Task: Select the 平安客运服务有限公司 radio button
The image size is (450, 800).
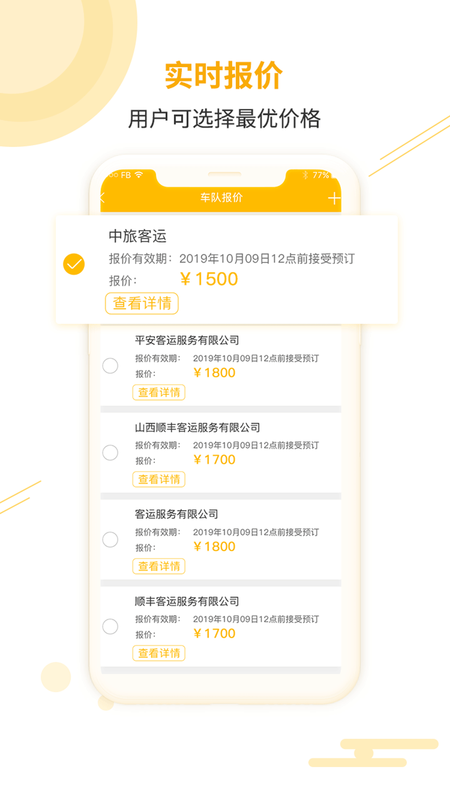Action: 110,366
